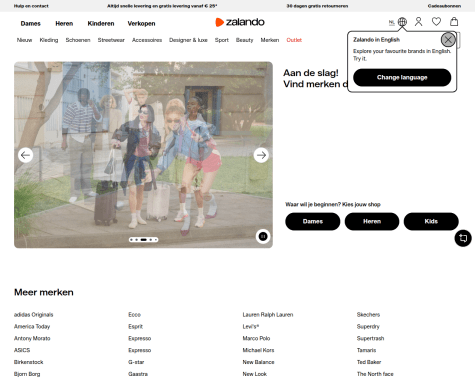Open the Ecco brand link
The width and height of the screenshot is (475, 380).
pos(134,315)
